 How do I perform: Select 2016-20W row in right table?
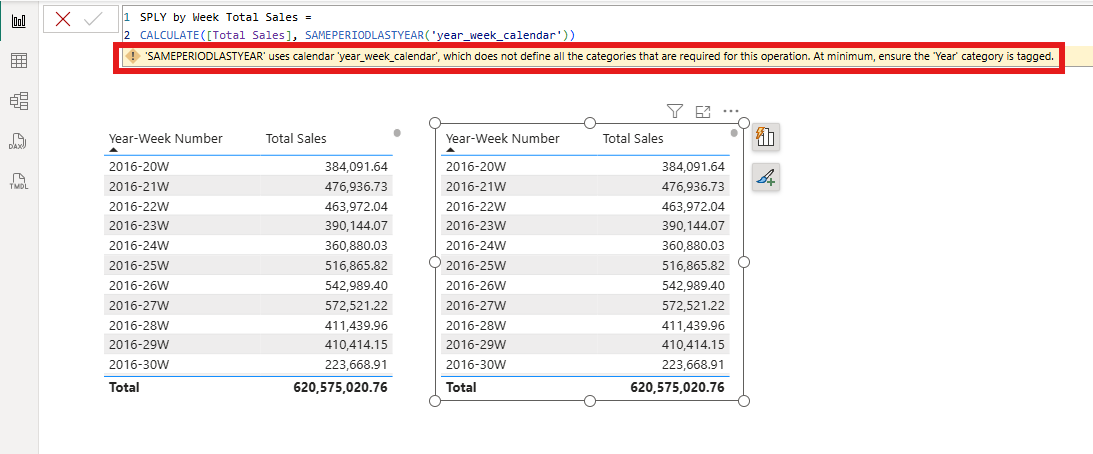(x=586, y=167)
